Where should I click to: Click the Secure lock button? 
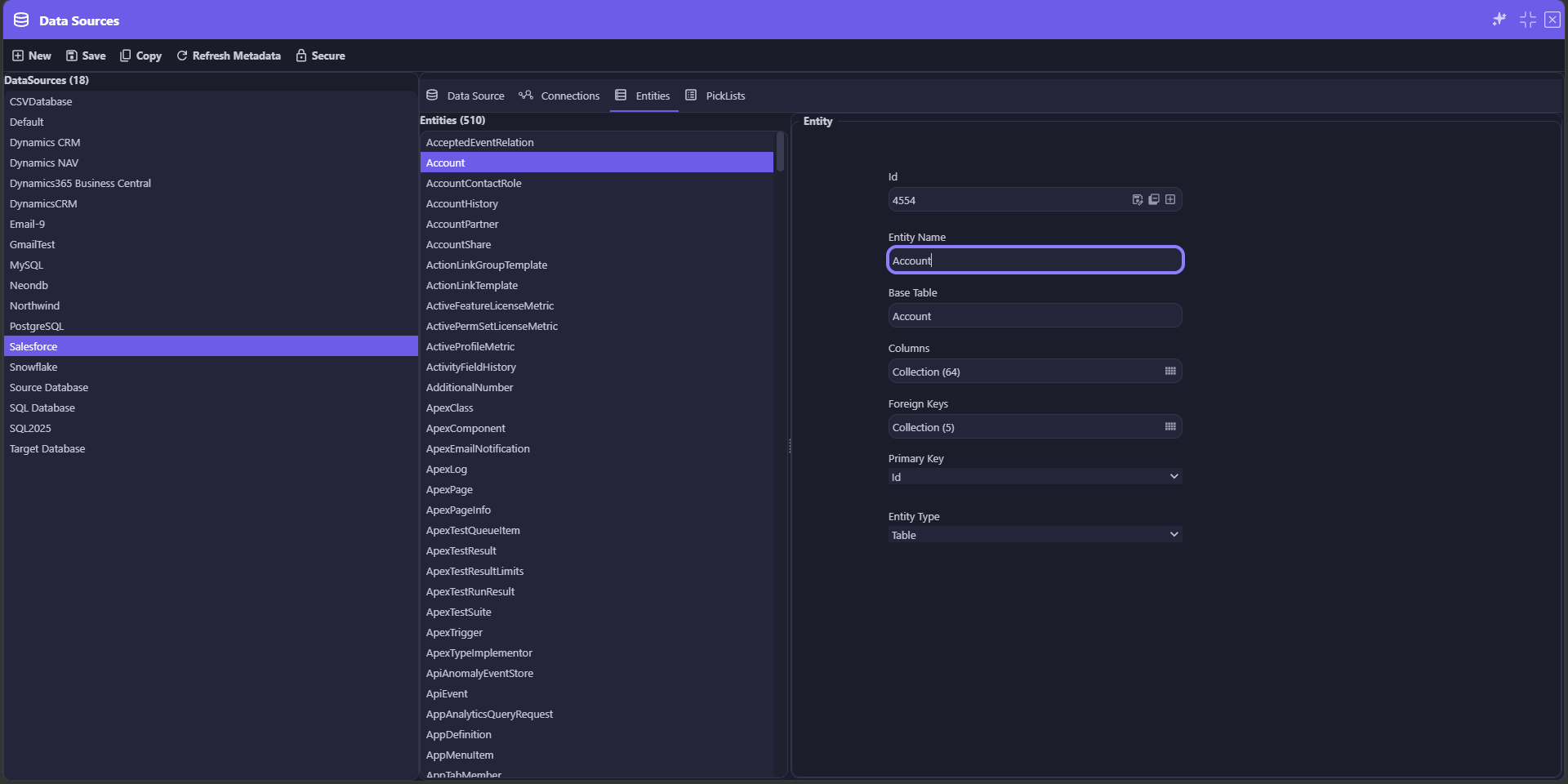tap(320, 56)
